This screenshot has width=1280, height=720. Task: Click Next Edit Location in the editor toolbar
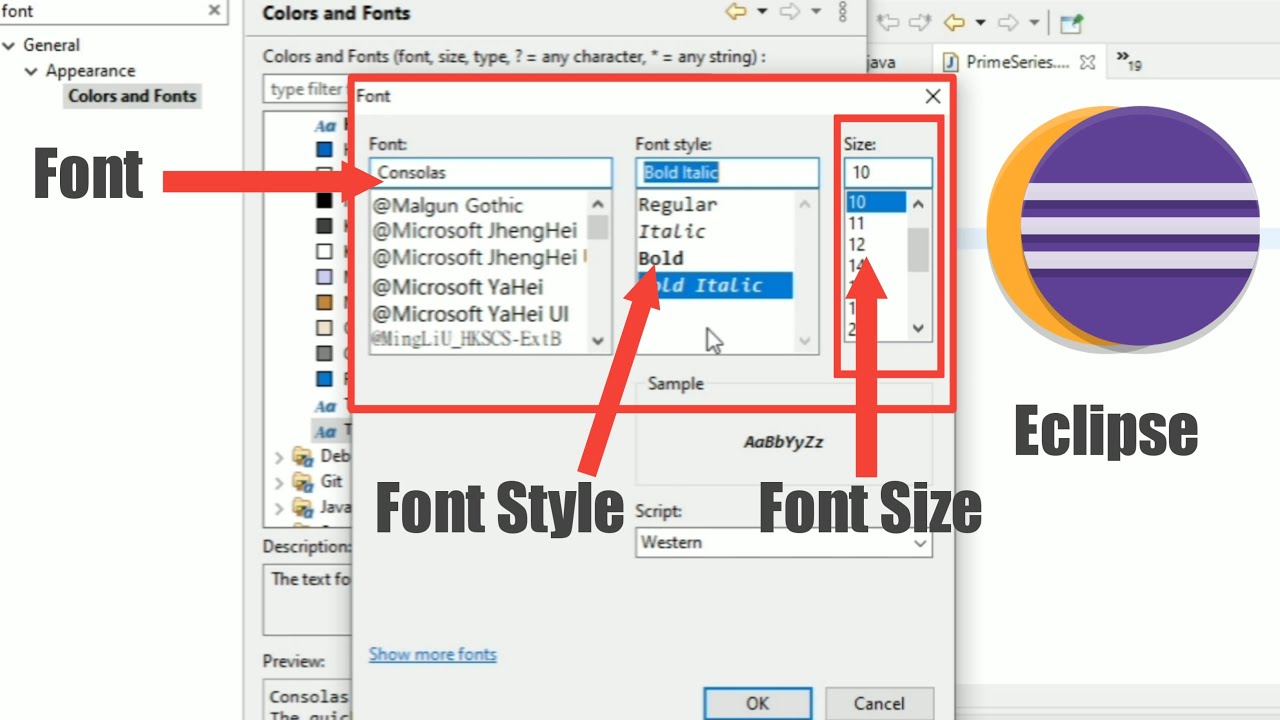[x=920, y=22]
